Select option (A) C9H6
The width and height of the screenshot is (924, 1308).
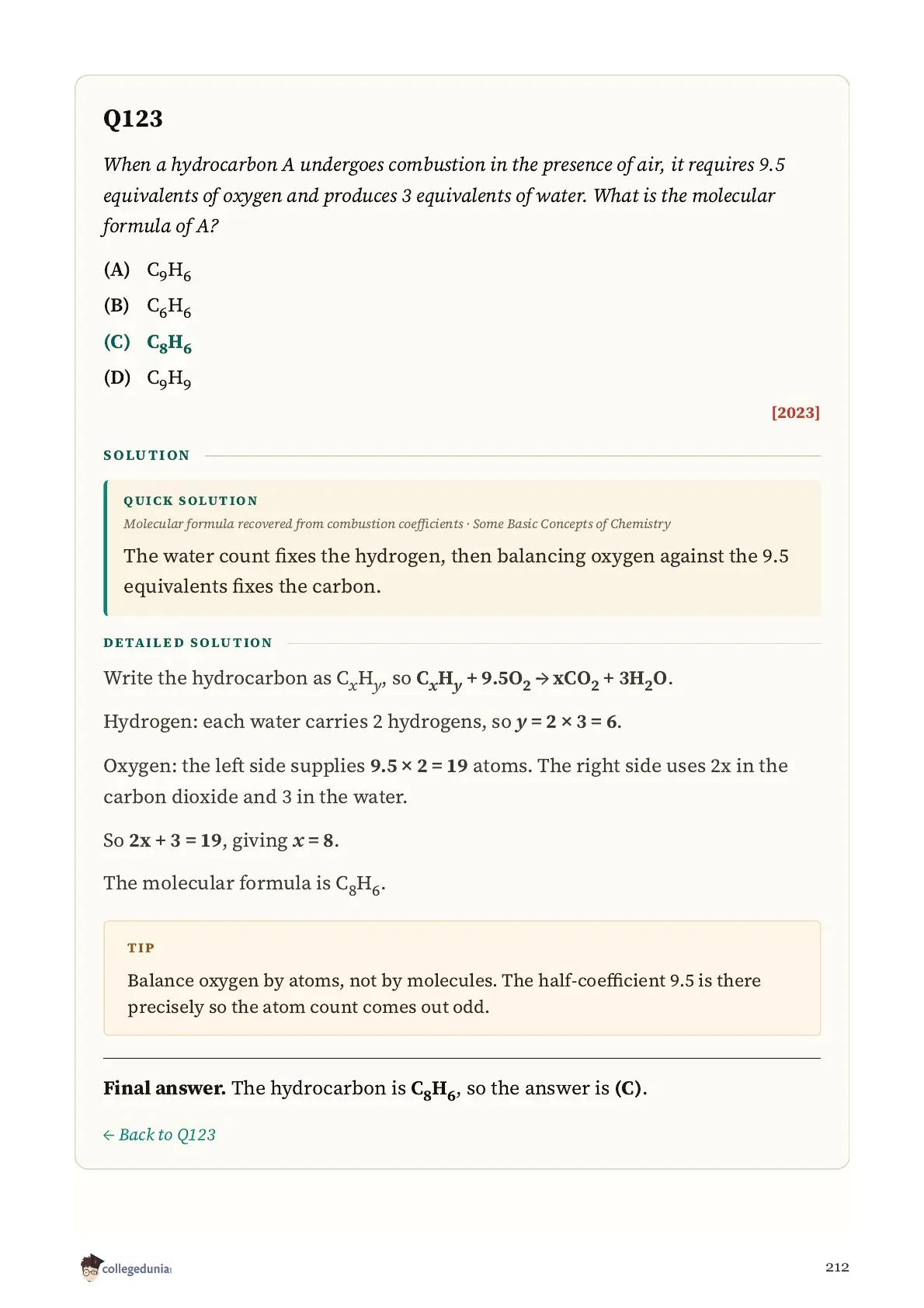tap(148, 270)
